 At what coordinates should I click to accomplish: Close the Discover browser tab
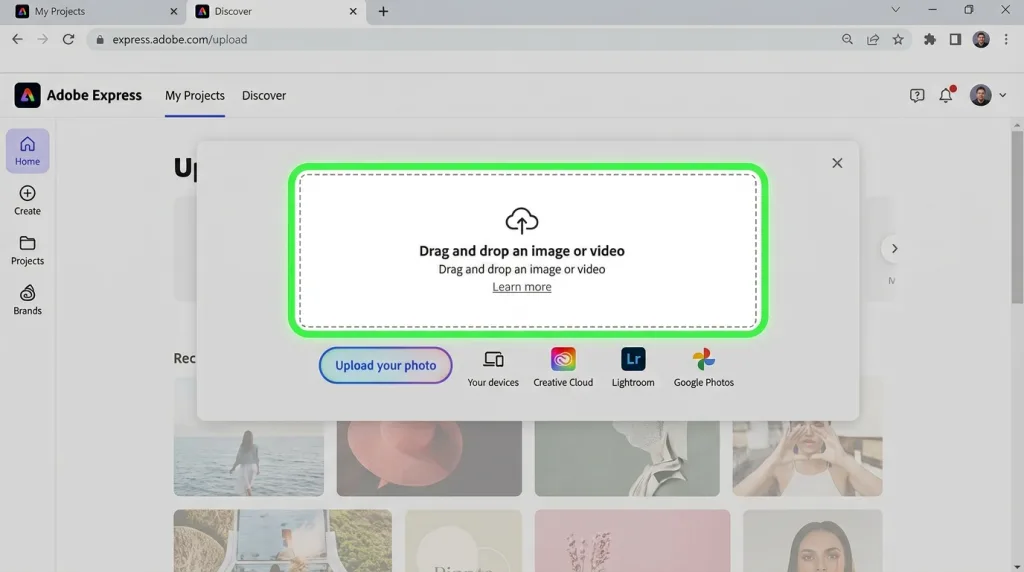tap(353, 12)
